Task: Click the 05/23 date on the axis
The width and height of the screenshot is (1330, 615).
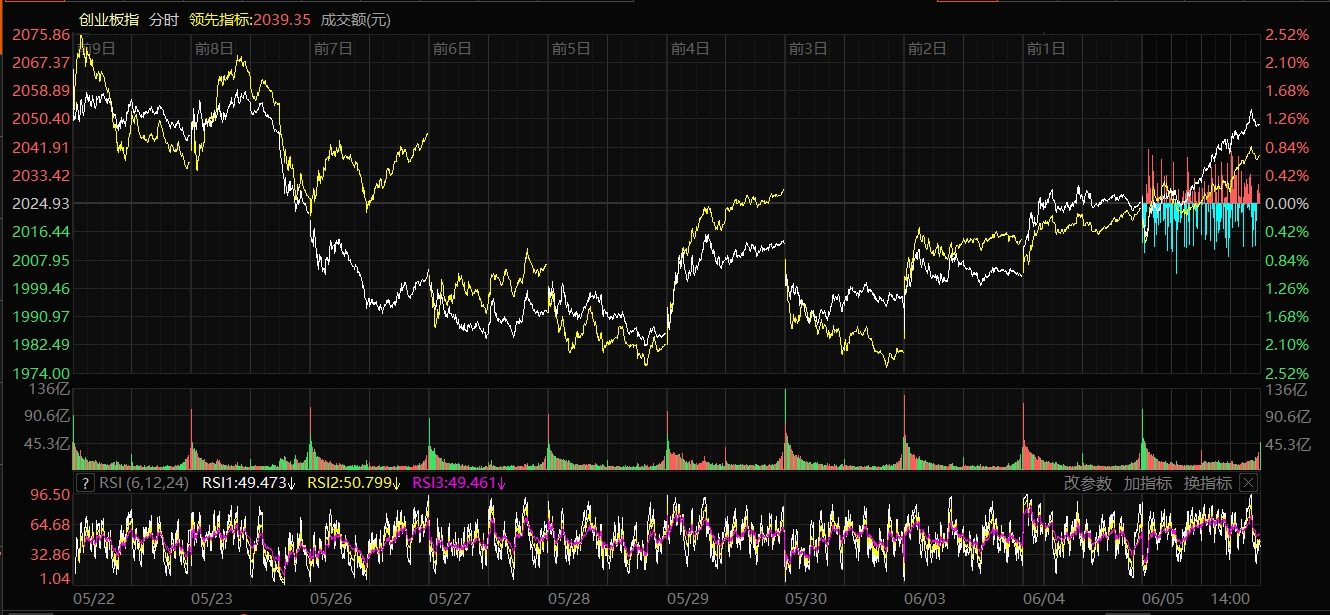Action: [x=212, y=598]
